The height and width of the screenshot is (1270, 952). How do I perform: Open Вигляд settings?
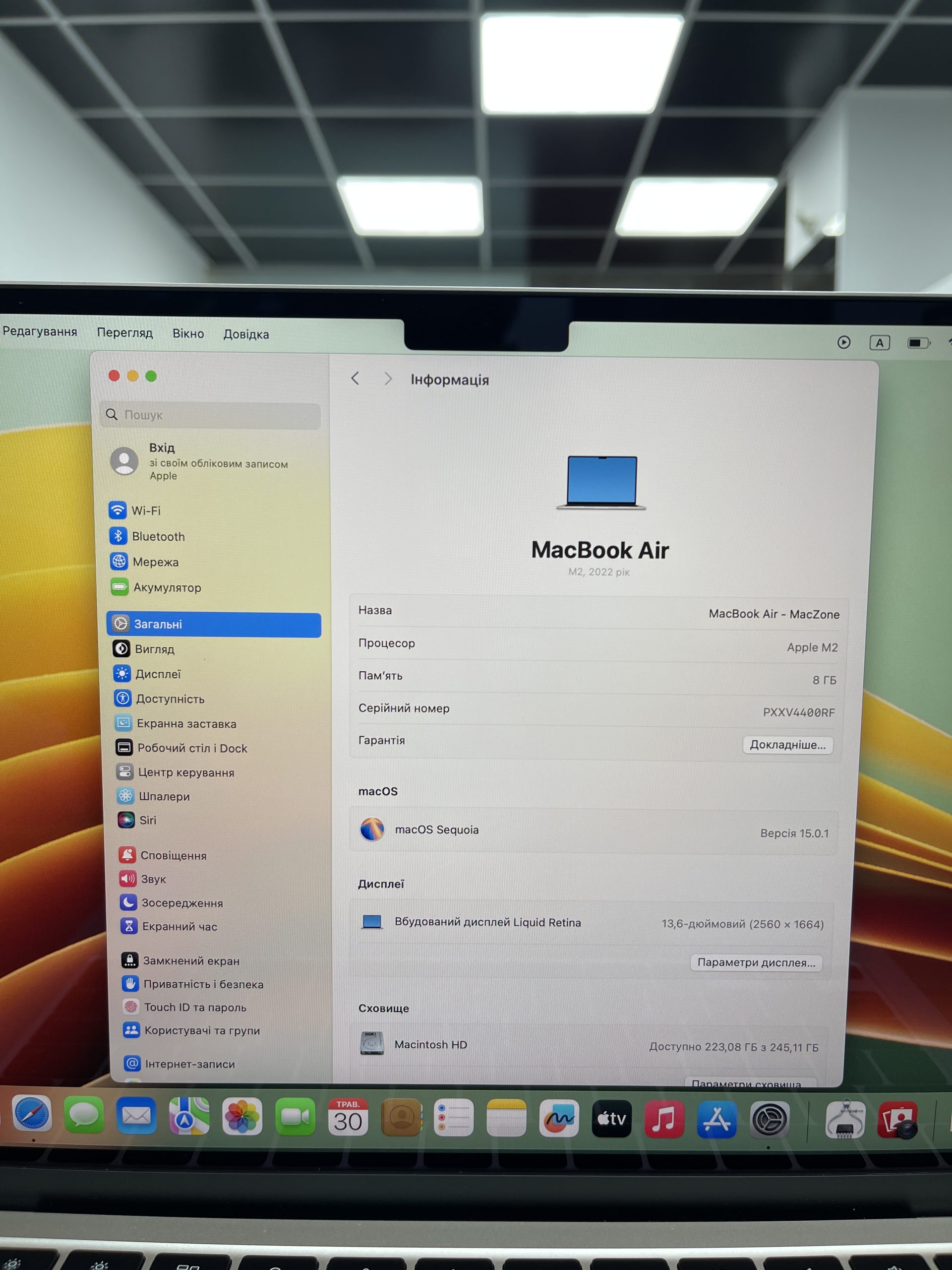143,649
